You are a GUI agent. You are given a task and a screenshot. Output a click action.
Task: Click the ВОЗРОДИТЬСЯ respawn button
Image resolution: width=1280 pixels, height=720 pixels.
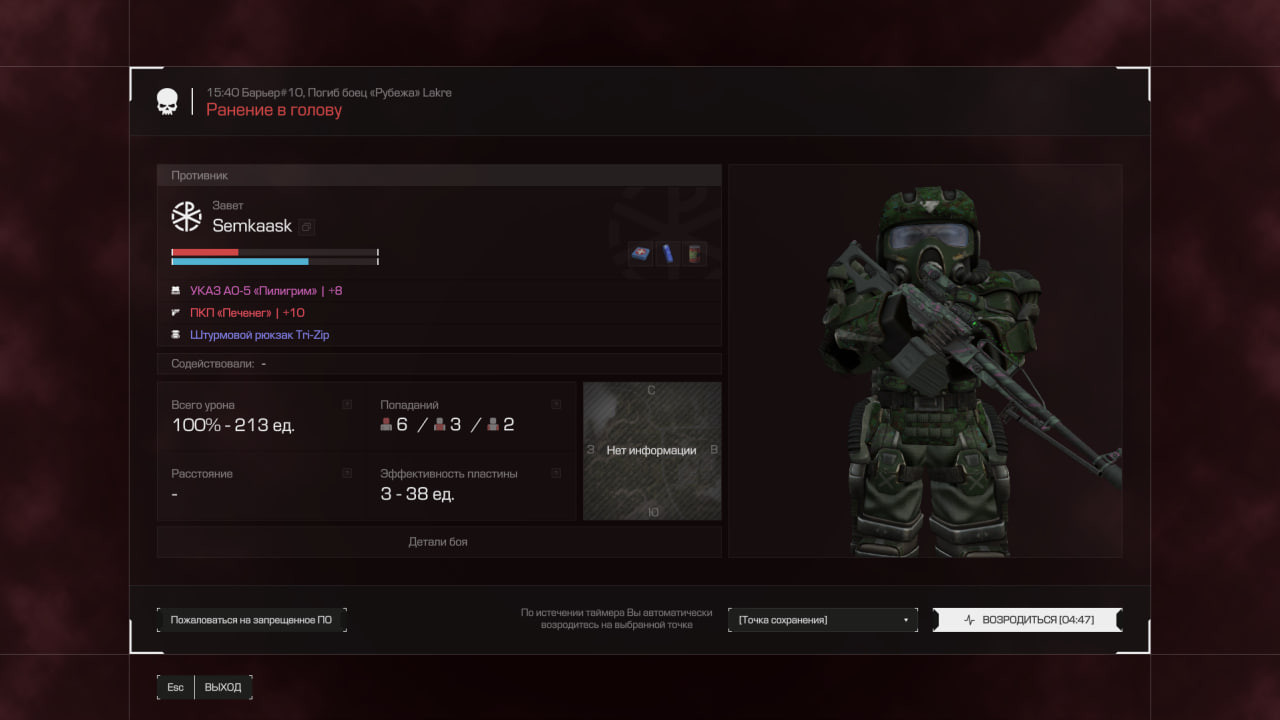pyautogui.click(x=1028, y=620)
